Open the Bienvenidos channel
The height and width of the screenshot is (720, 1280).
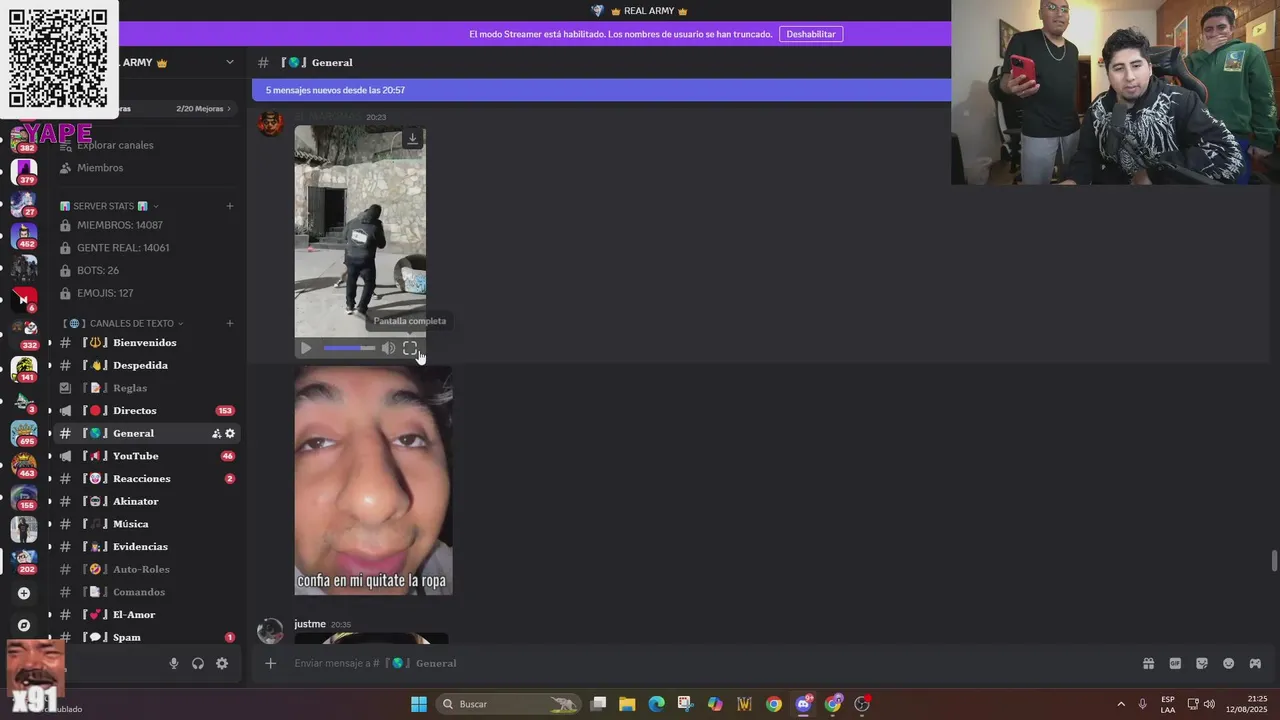pos(146,343)
